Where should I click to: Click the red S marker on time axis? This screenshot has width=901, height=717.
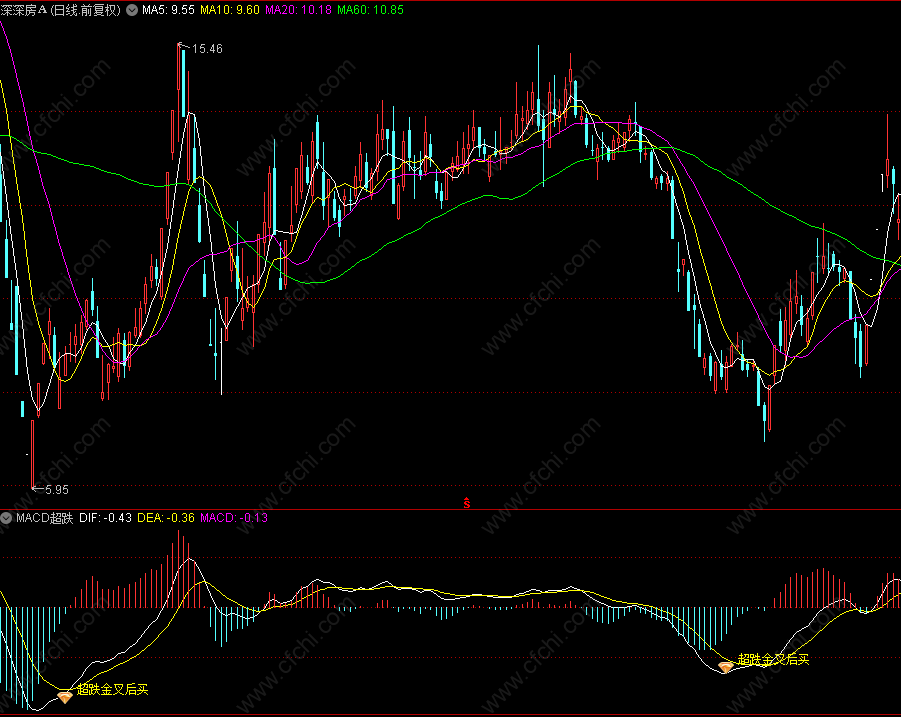[467, 503]
